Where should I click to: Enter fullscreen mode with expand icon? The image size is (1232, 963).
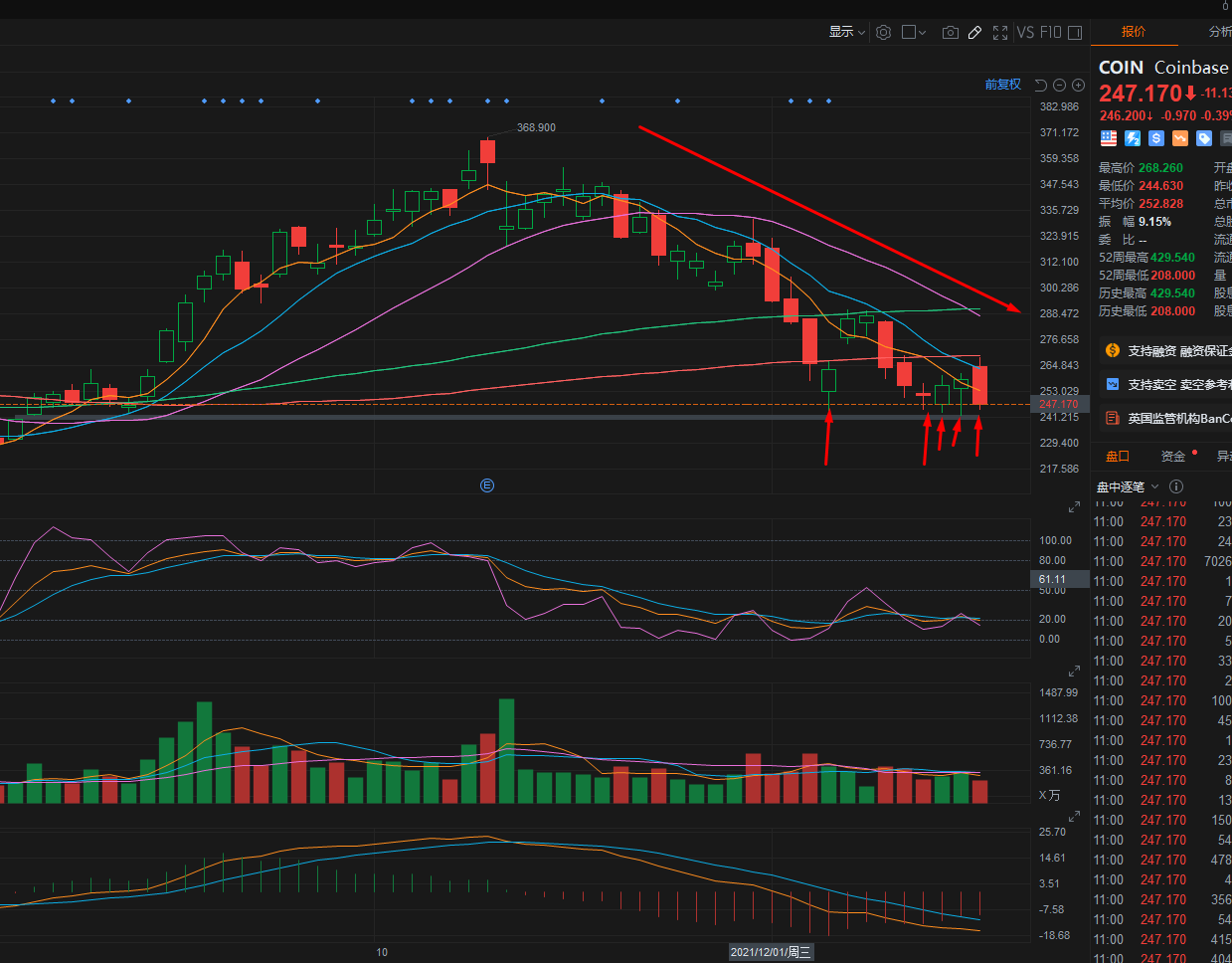999,32
